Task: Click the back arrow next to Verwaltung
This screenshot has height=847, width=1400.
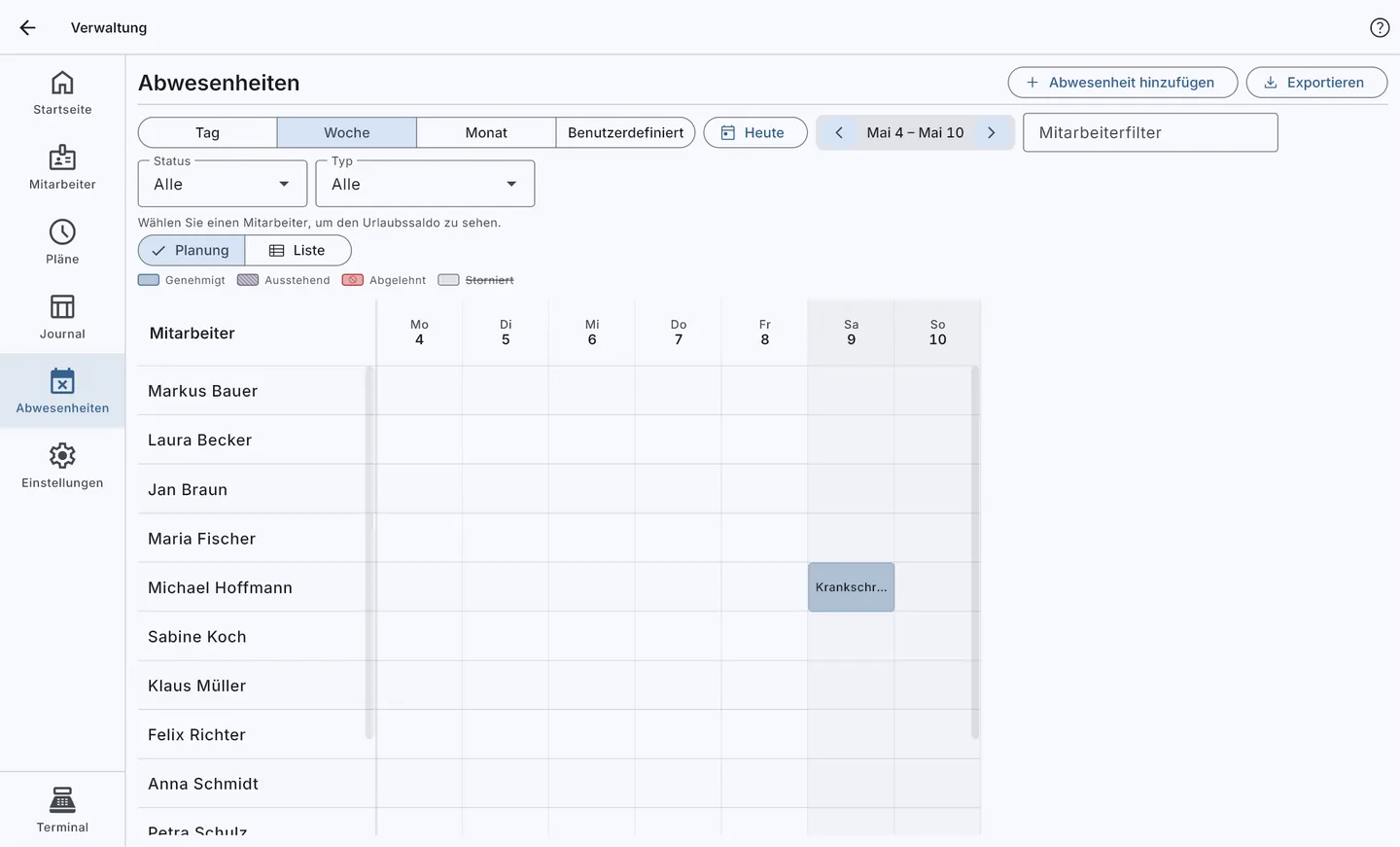Action: [x=27, y=27]
